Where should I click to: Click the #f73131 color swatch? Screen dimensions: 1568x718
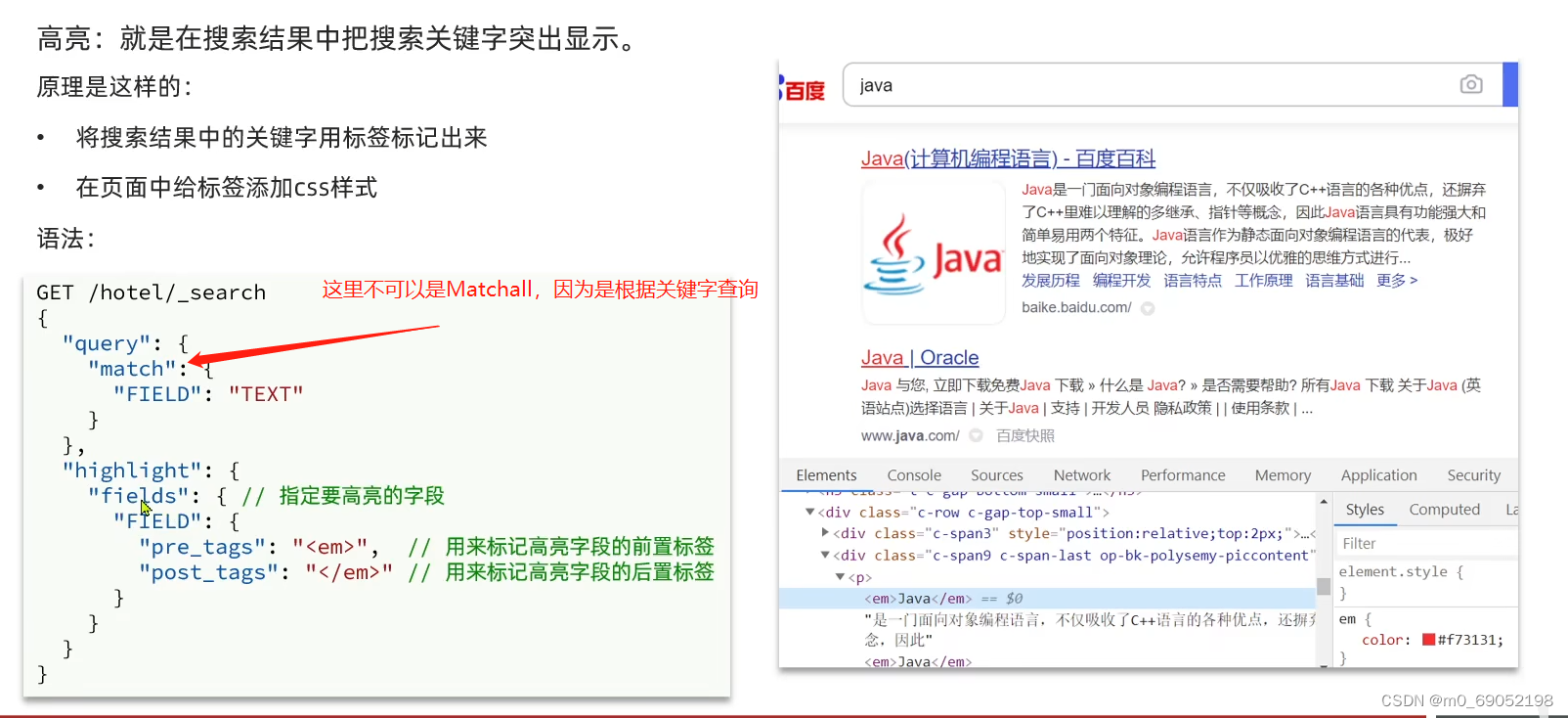point(1428,640)
